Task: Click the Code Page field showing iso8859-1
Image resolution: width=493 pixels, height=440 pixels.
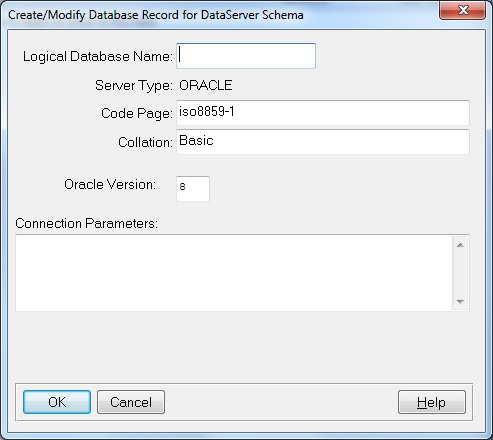Action: click(x=323, y=113)
